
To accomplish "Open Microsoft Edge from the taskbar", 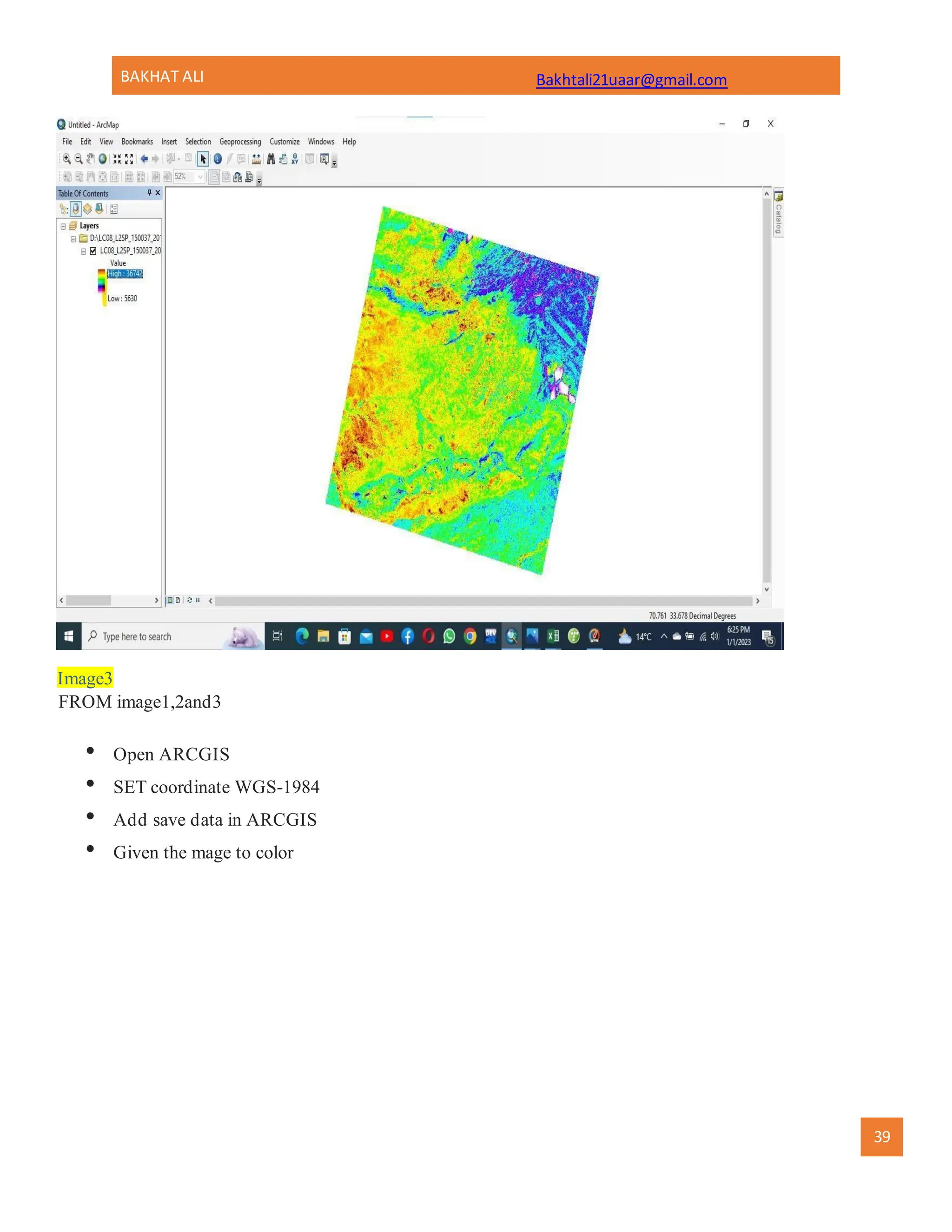I will (x=302, y=636).
